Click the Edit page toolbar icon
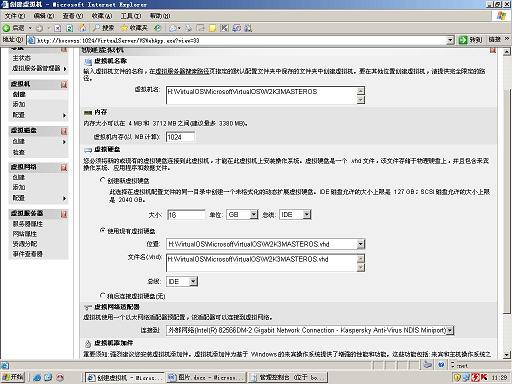This screenshot has height=384, width=512. pos(200,28)
